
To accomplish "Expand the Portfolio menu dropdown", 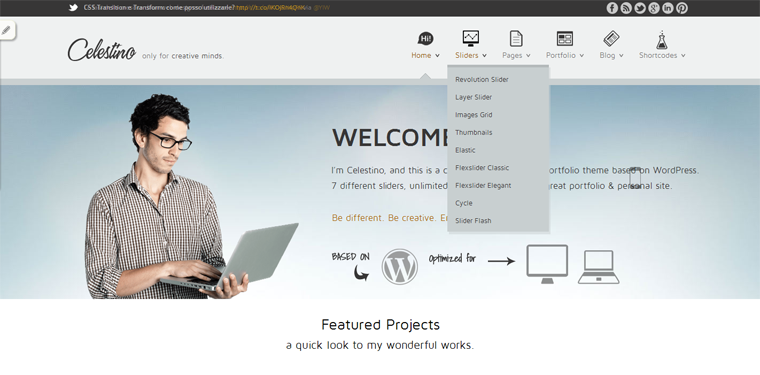I will [x=582, y=56].
